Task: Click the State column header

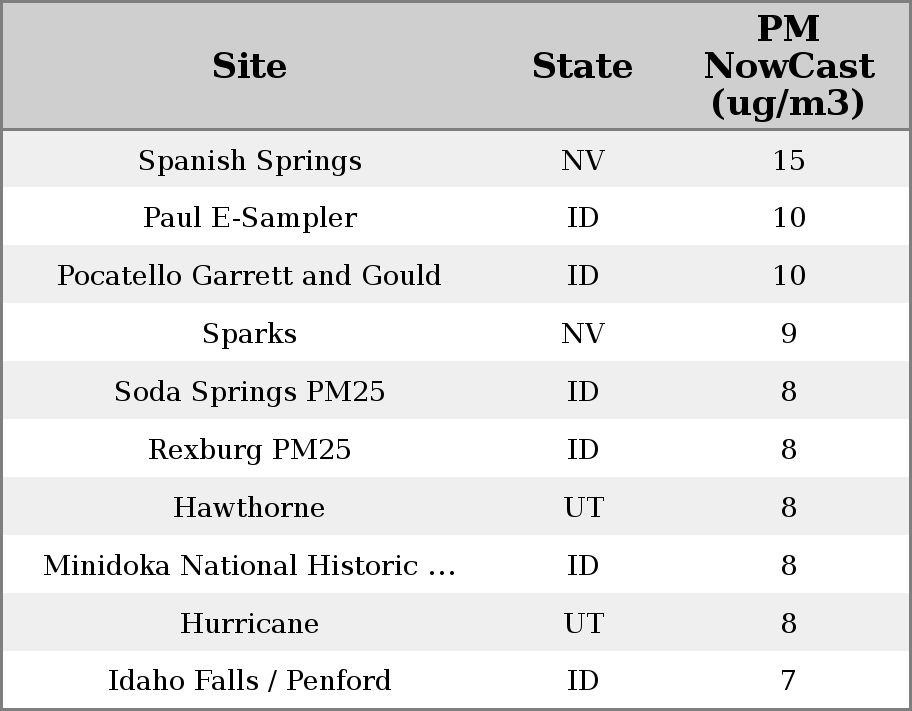Action: [582, 66]
